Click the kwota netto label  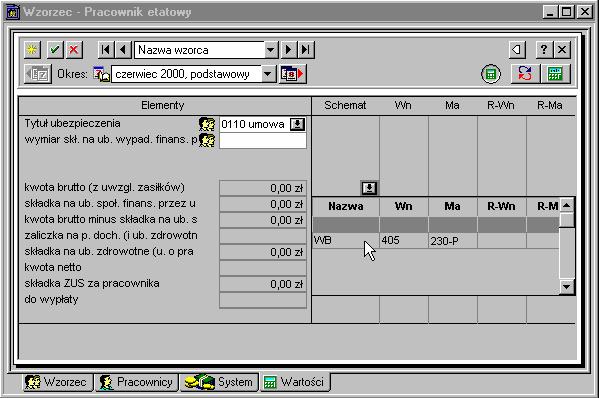click(53, 267)
